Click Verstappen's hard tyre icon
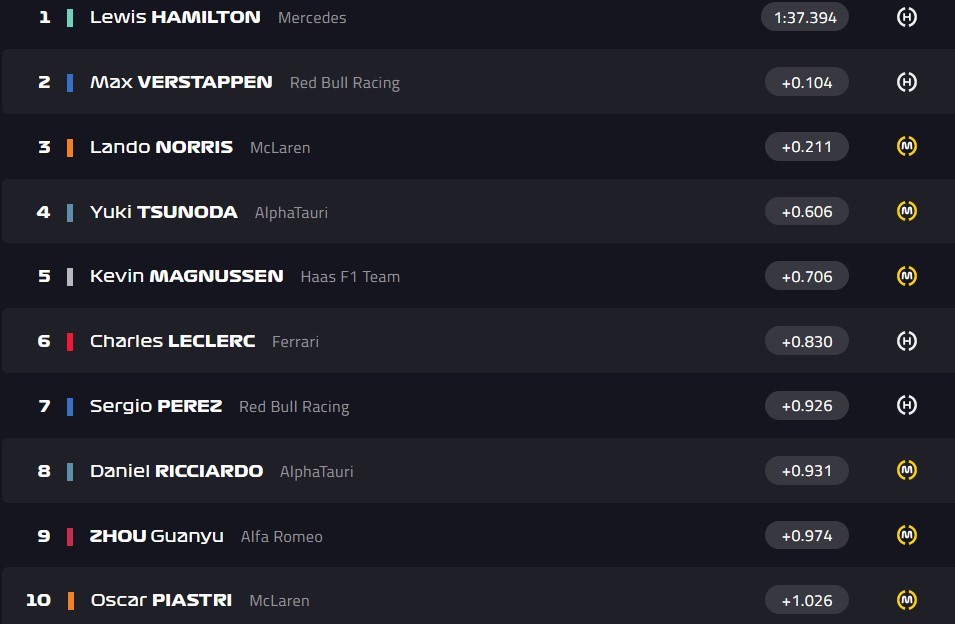The image size is (955, 624). pos(906,82)
